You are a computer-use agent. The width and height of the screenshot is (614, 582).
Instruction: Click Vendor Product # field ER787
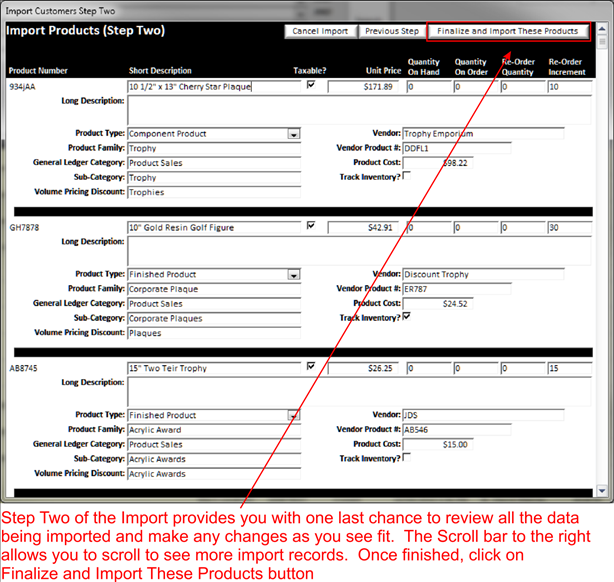pos(457,289)
